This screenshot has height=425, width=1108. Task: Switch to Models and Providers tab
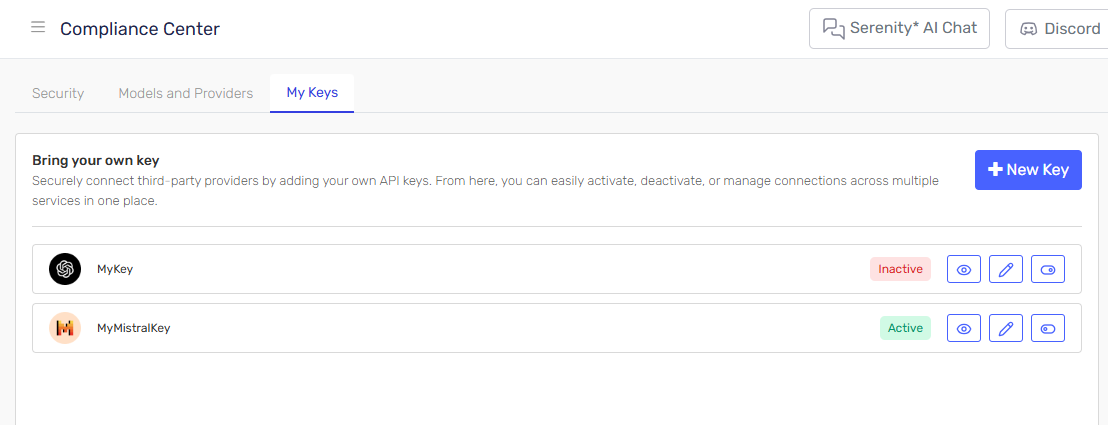[185, 93]
